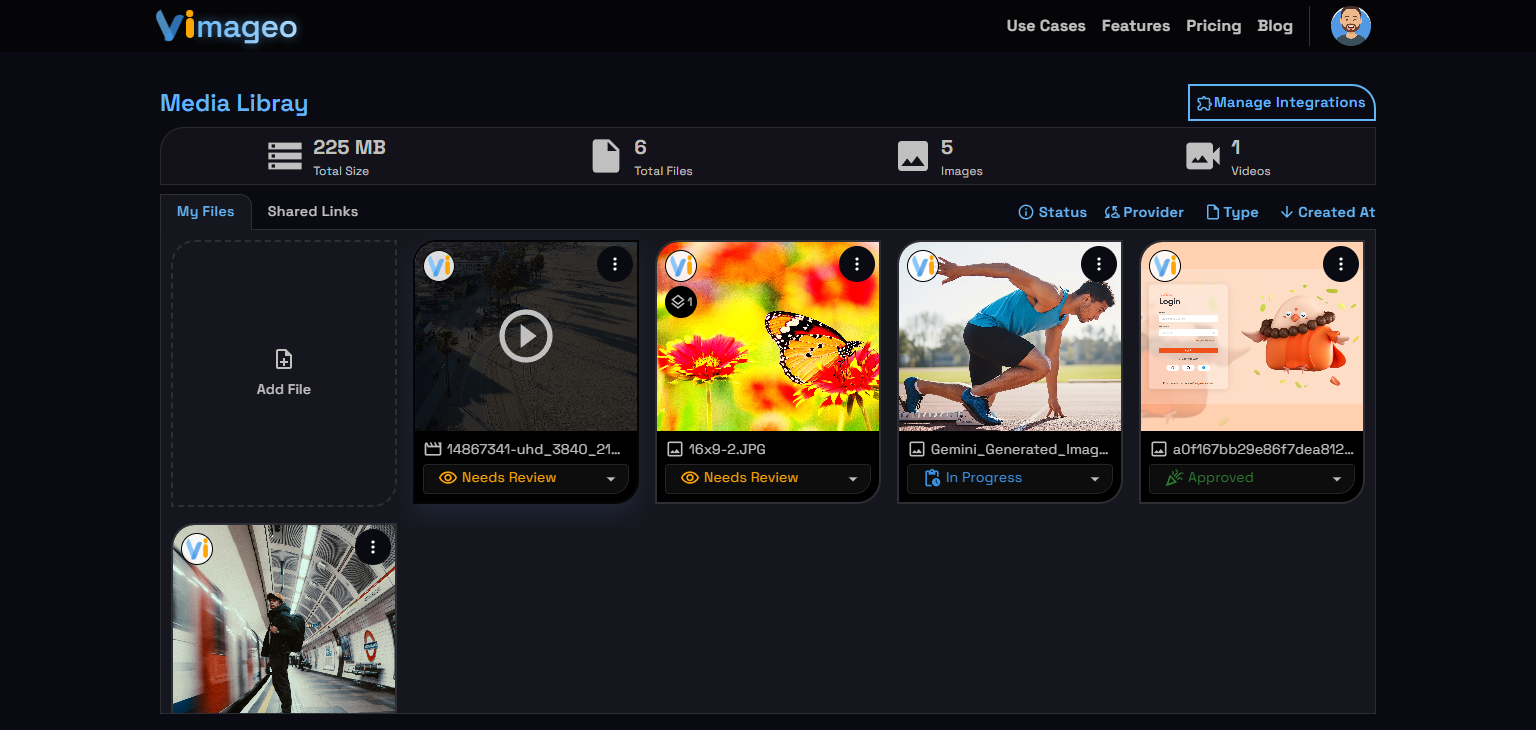1536x730 pixels.
Task: Open the Features menu item
Action: 1136,26
